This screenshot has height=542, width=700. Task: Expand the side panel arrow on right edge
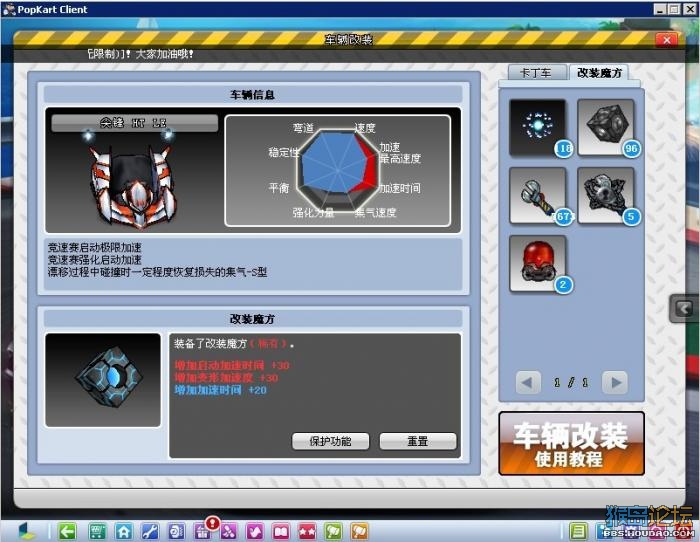point(683,309)
